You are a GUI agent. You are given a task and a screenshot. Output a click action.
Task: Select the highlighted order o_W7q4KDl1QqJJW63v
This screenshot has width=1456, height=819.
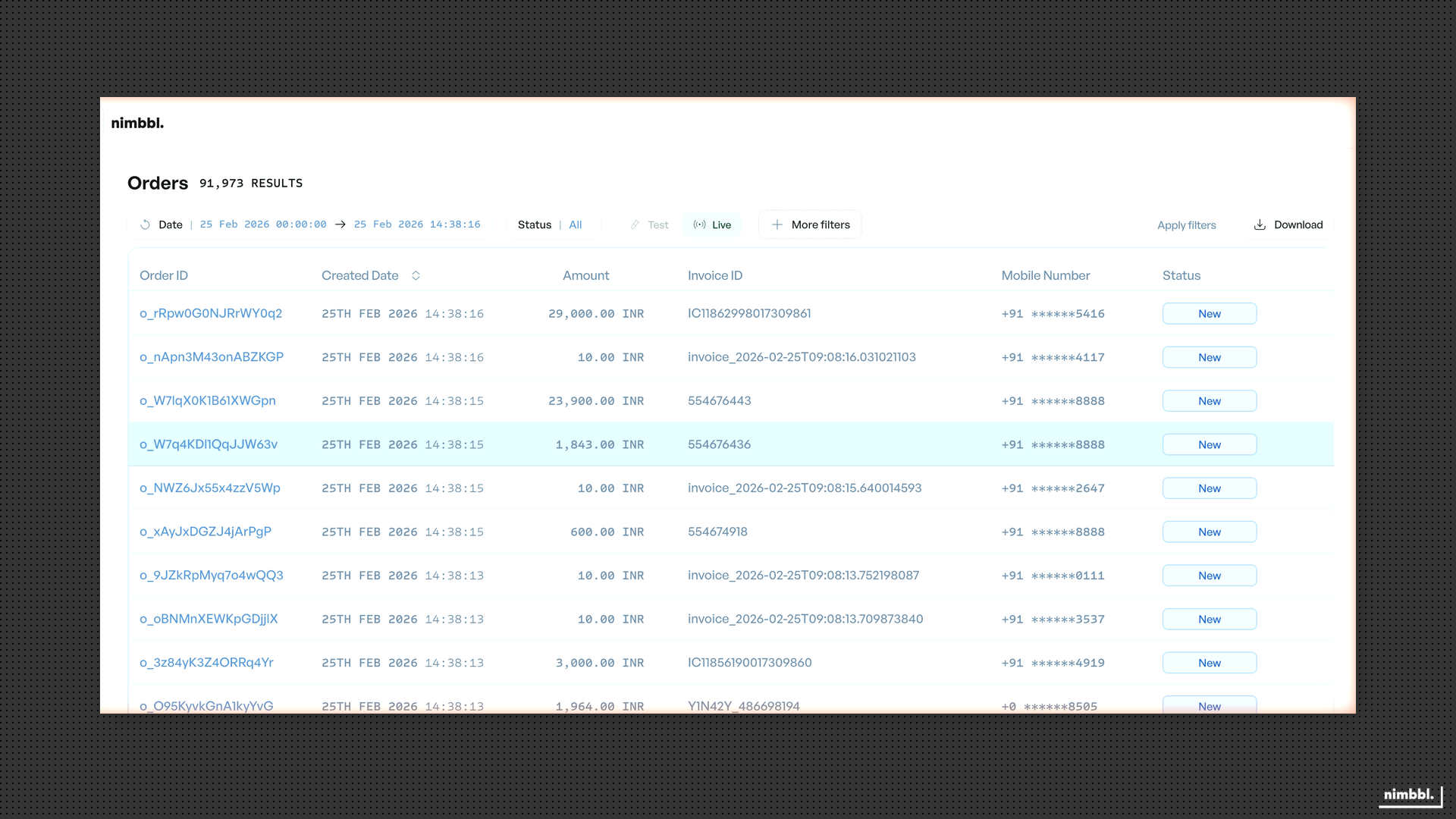209,444
